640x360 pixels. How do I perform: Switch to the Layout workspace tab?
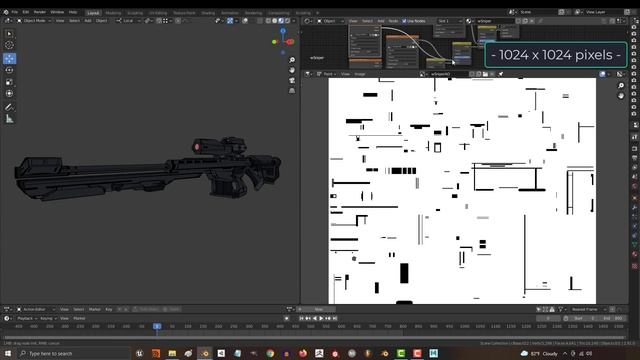[x=93, y=13]
